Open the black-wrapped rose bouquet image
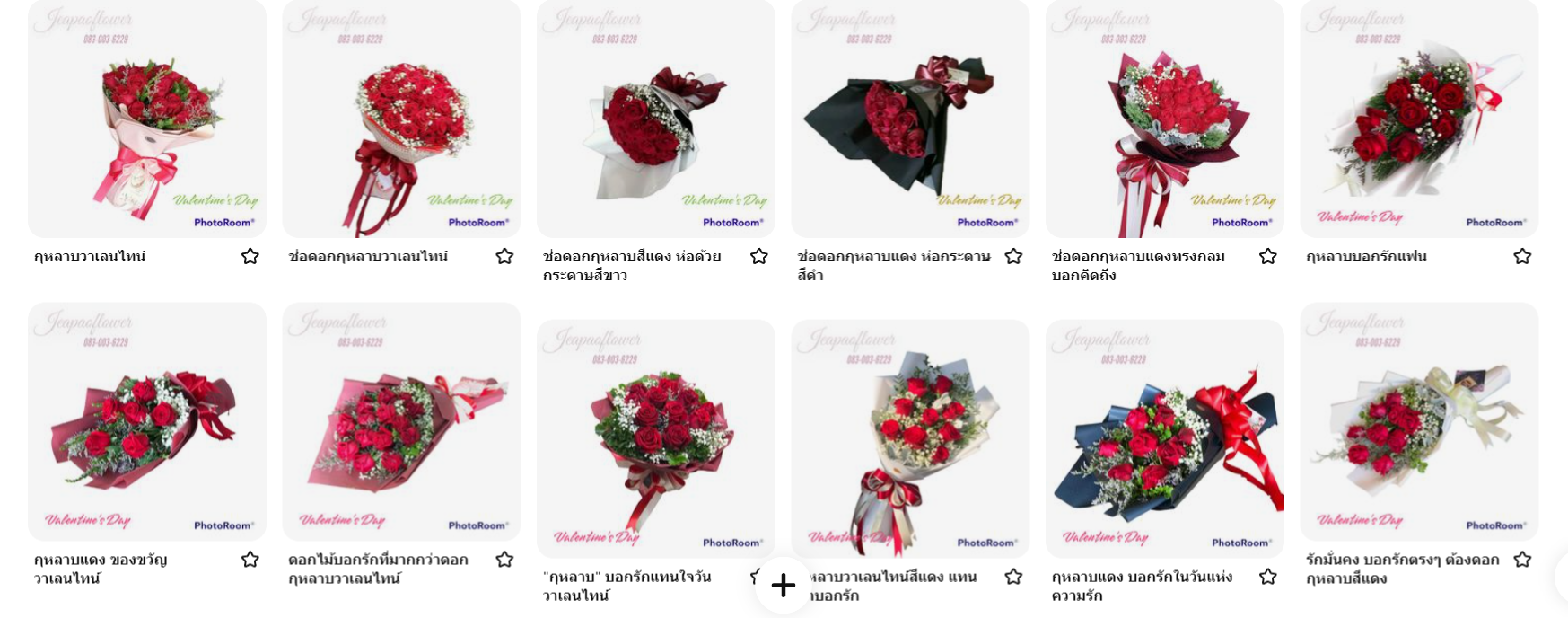The image size is (1568, 618). 910,119
